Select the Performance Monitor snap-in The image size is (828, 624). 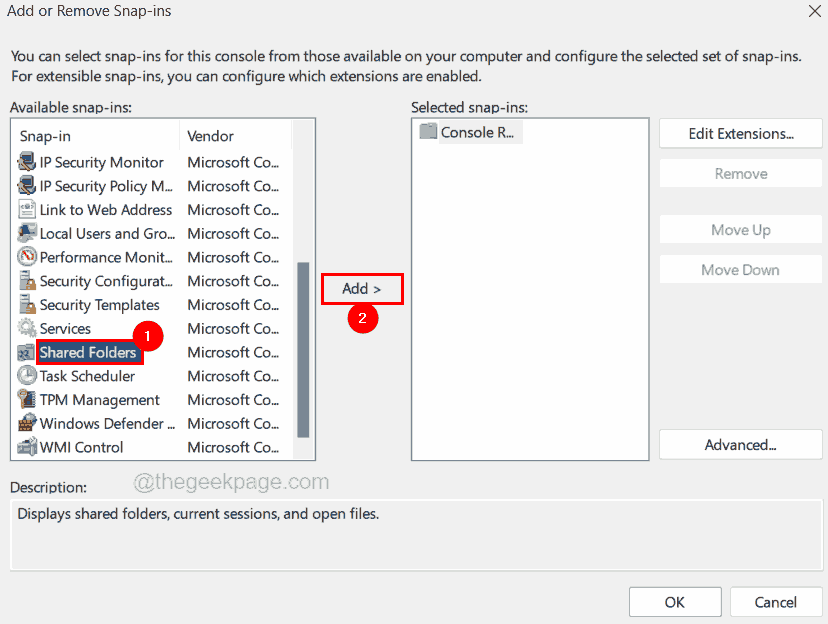pos(95,257)
